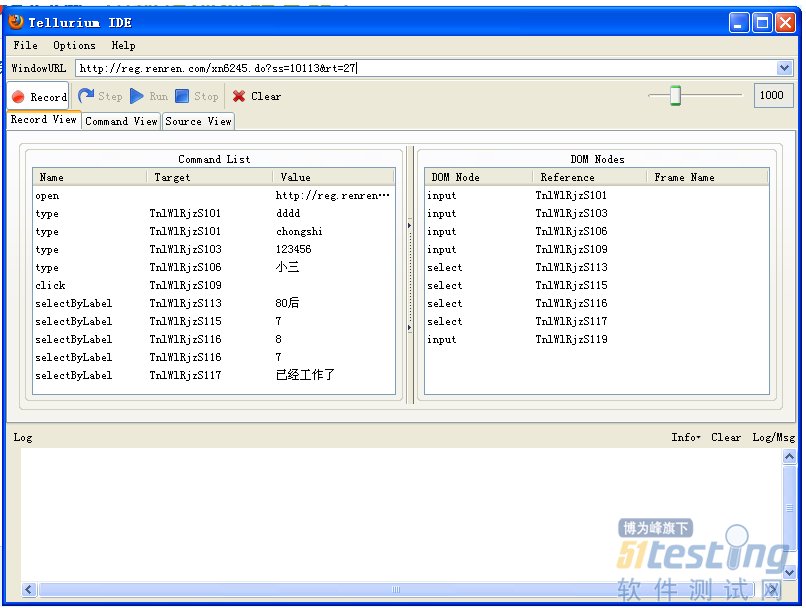The image size is (806, 608).
Task: Select DOM node select TnlWlRjzS115
Action: tap(596, 285)
